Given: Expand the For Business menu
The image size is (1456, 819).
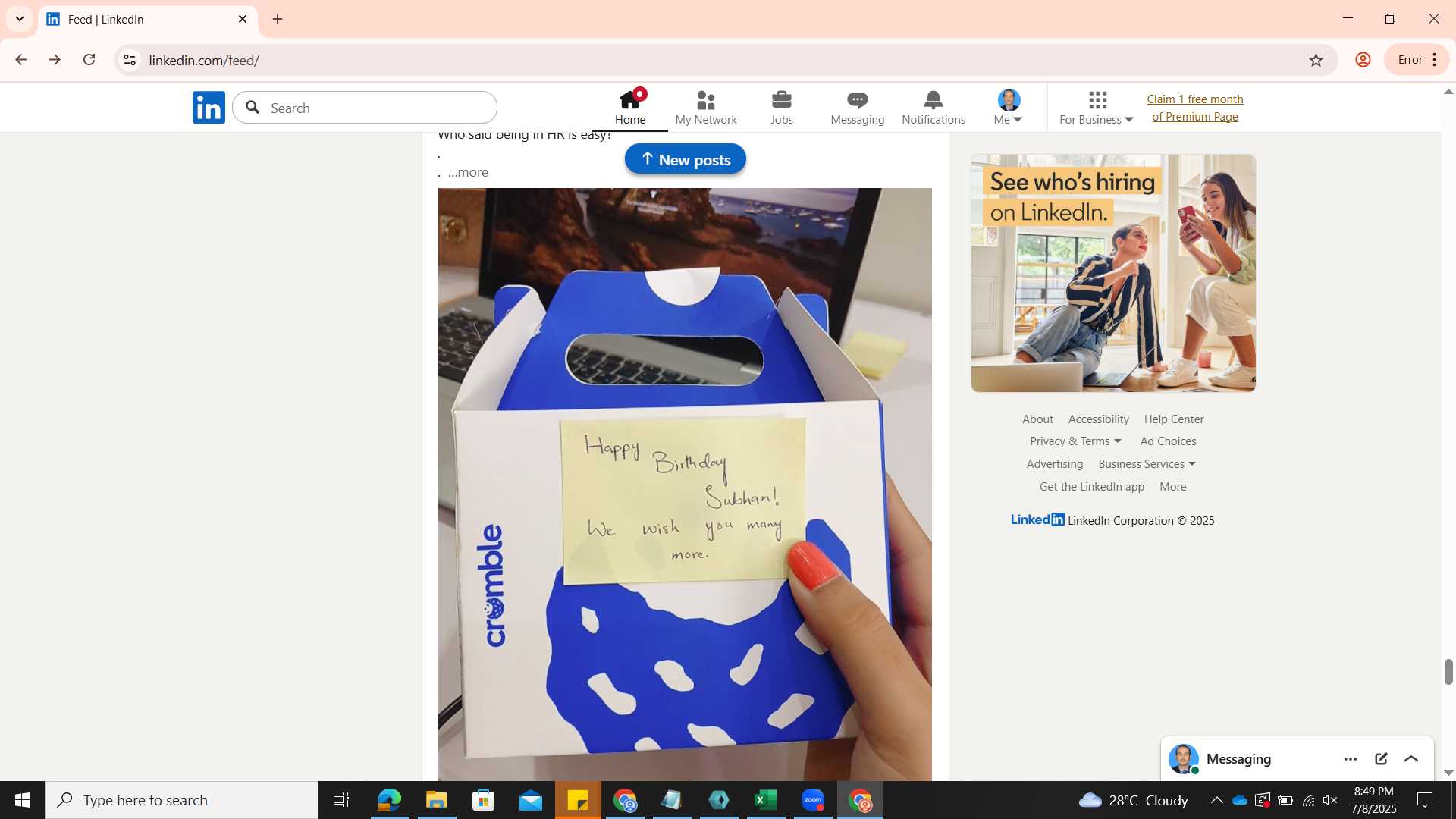Looking at the screenshot, I should point(1097,108).
